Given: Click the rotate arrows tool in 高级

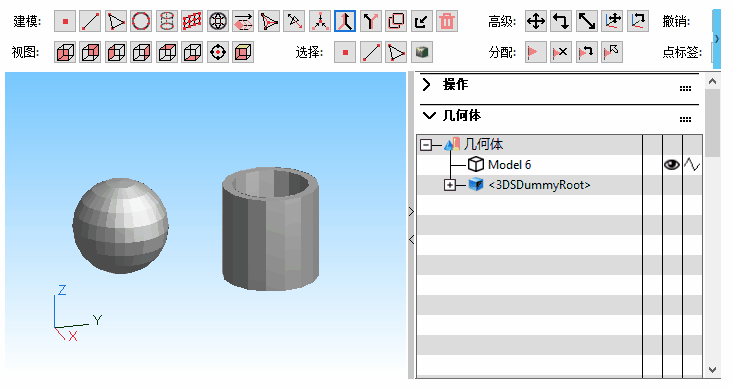Looking at the screenshot, I should pyautogui.click(x=561, y=21).
